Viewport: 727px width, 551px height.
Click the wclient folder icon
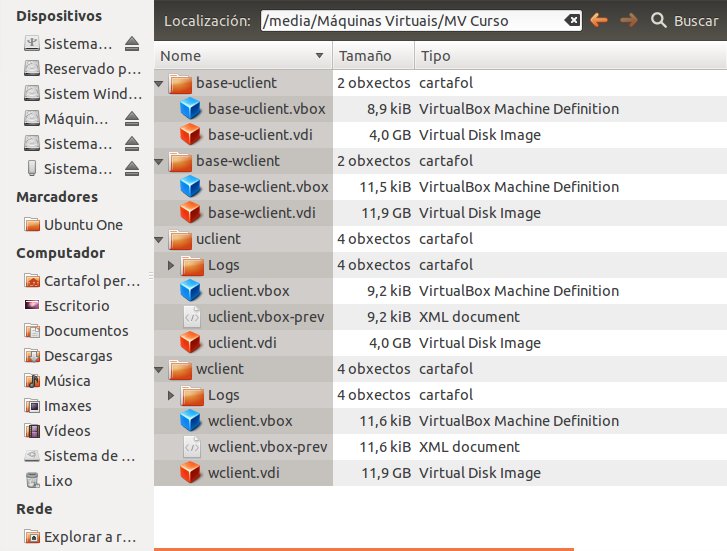(x=180, y=369)
